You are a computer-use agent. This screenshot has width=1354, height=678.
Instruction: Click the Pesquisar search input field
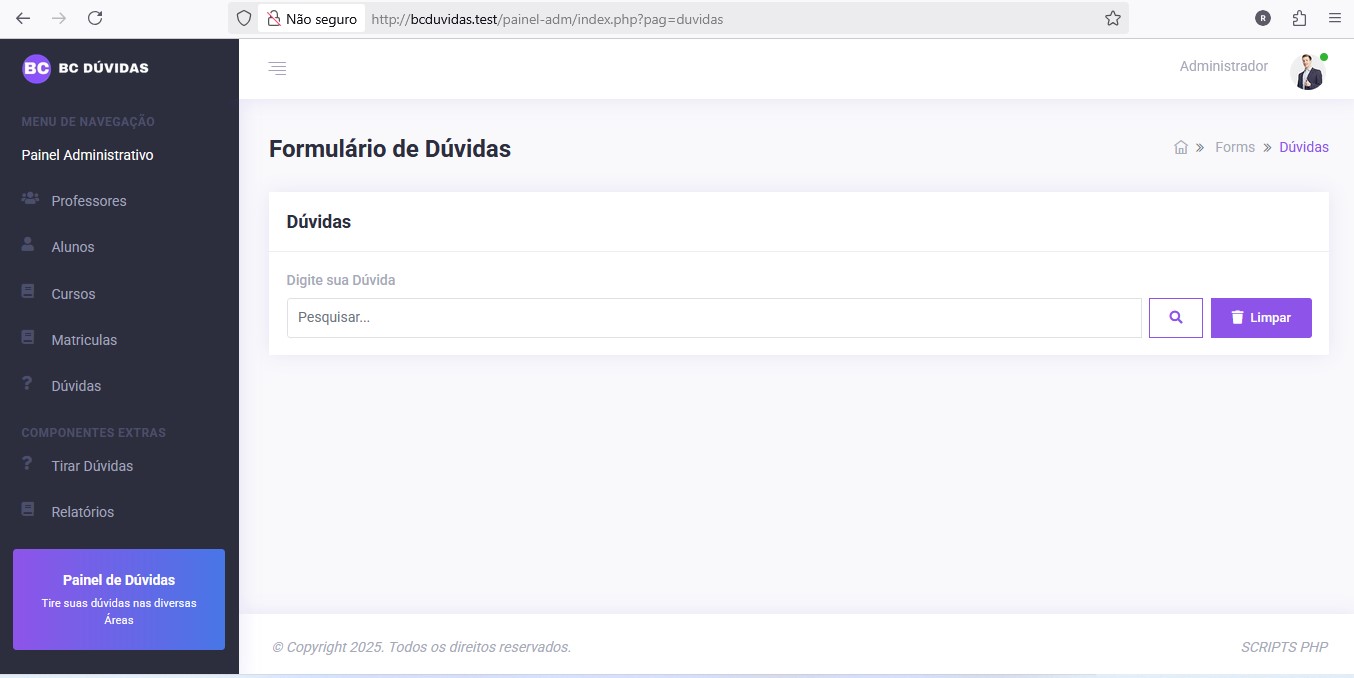pos(713,318)
